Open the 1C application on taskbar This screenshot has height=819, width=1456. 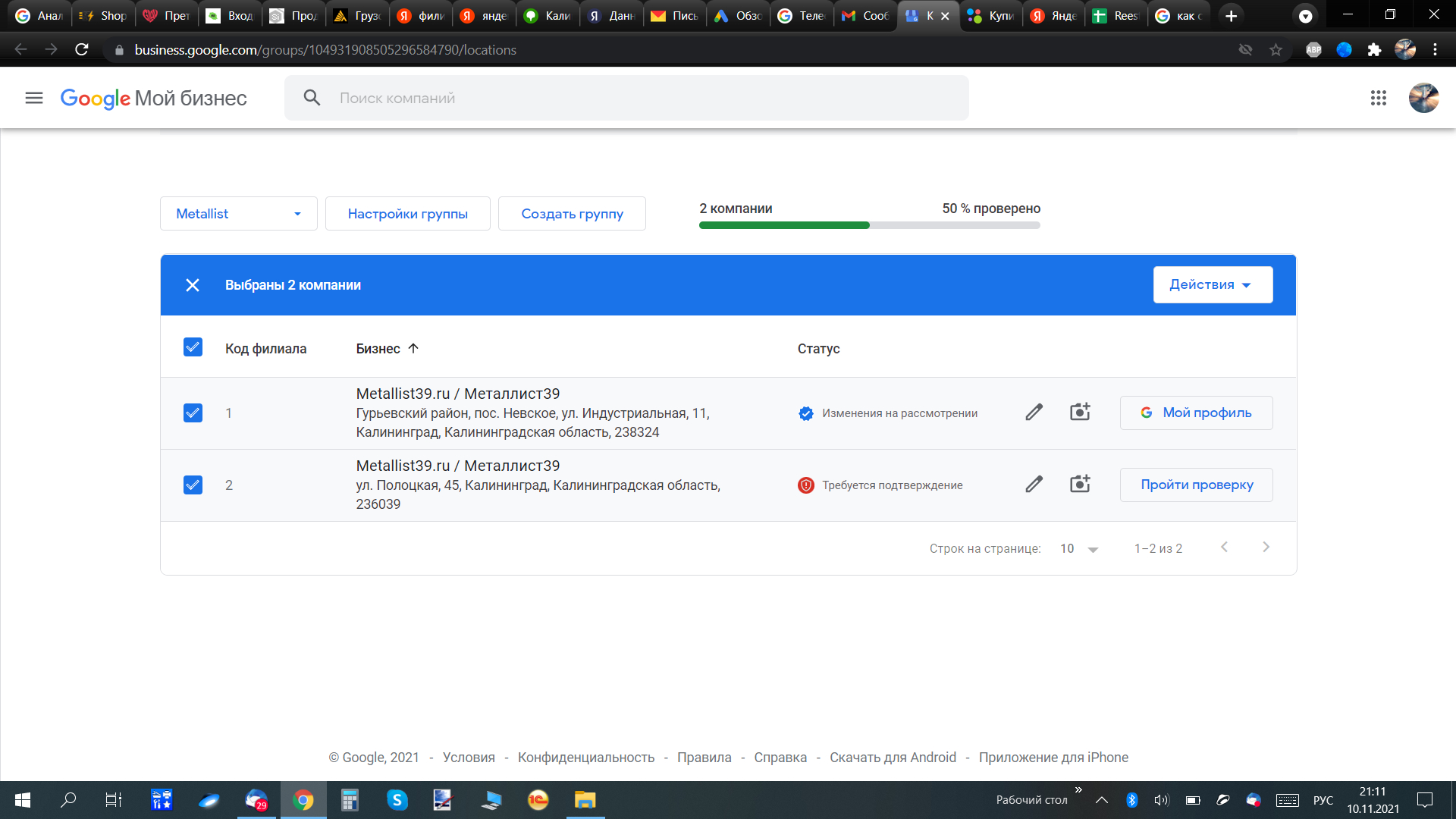538,800
